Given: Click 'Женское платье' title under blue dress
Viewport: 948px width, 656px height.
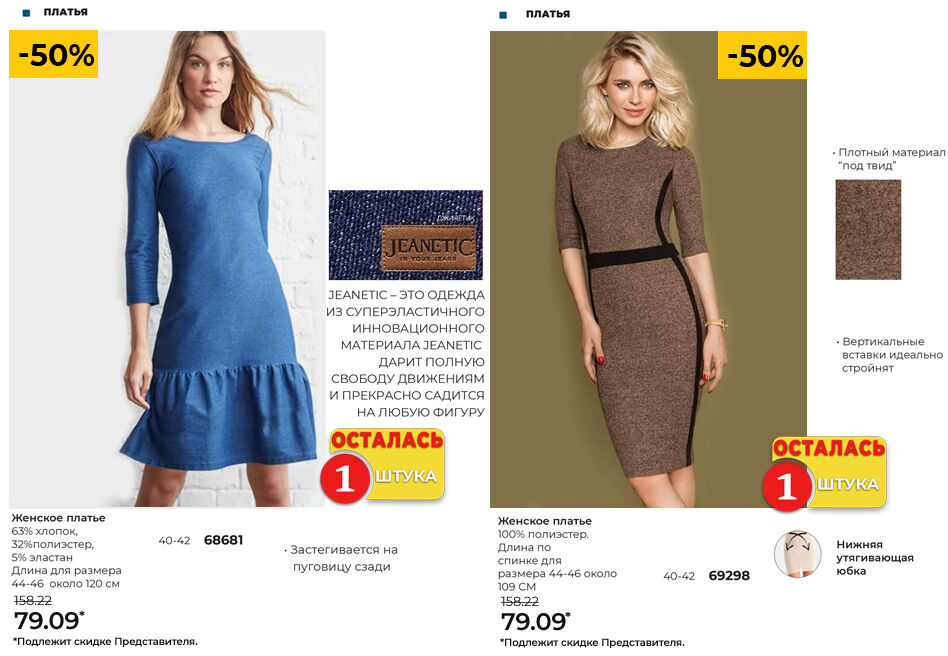Looking at the screenshot, I should coord(59,518).
